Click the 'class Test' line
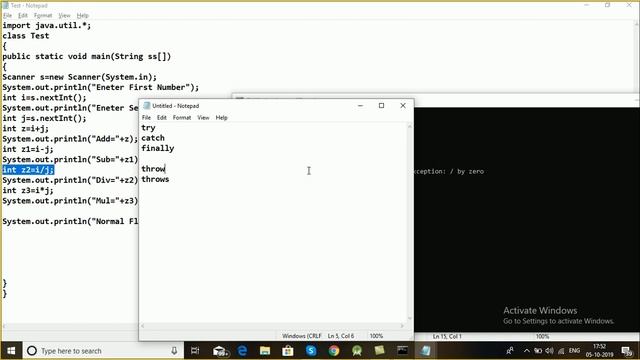Screen dimensions: 640x360 pos(26,36)
